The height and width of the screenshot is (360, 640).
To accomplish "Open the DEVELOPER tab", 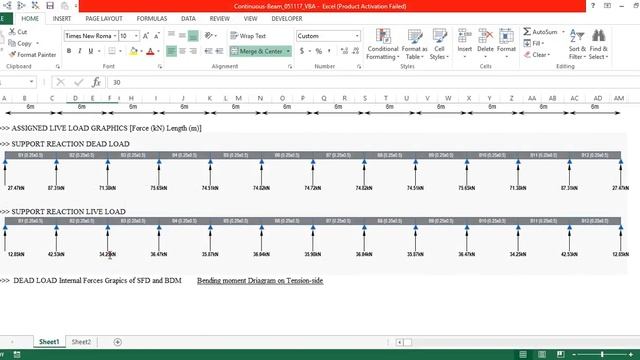I will pyautogui.click(x=287, y=19).
